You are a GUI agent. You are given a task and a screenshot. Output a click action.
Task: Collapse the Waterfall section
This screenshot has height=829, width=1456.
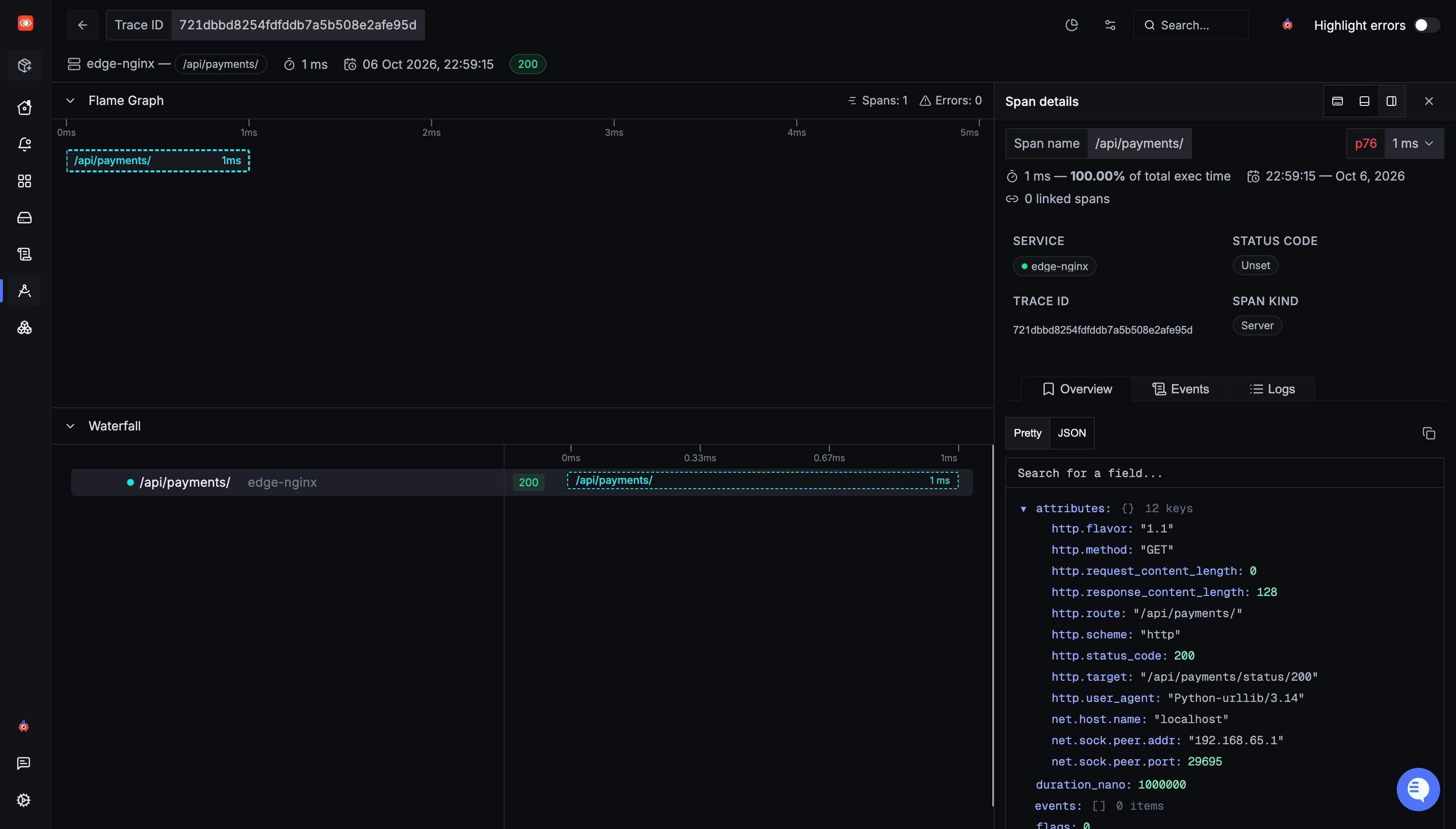point(70,426)
